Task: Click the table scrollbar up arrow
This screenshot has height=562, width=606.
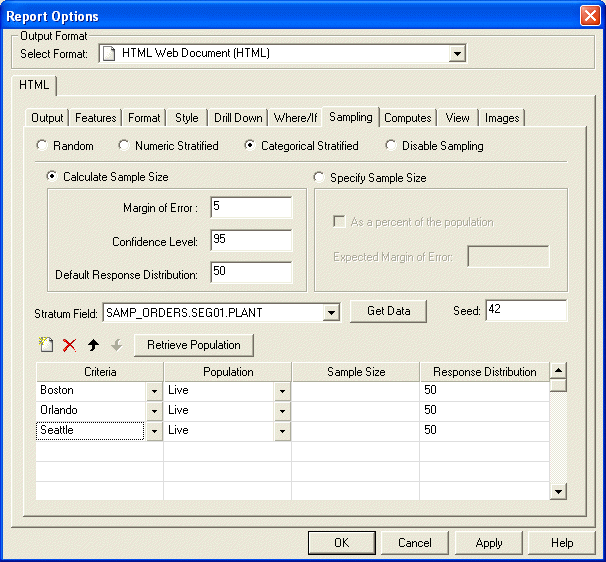Action: (558, 370)
